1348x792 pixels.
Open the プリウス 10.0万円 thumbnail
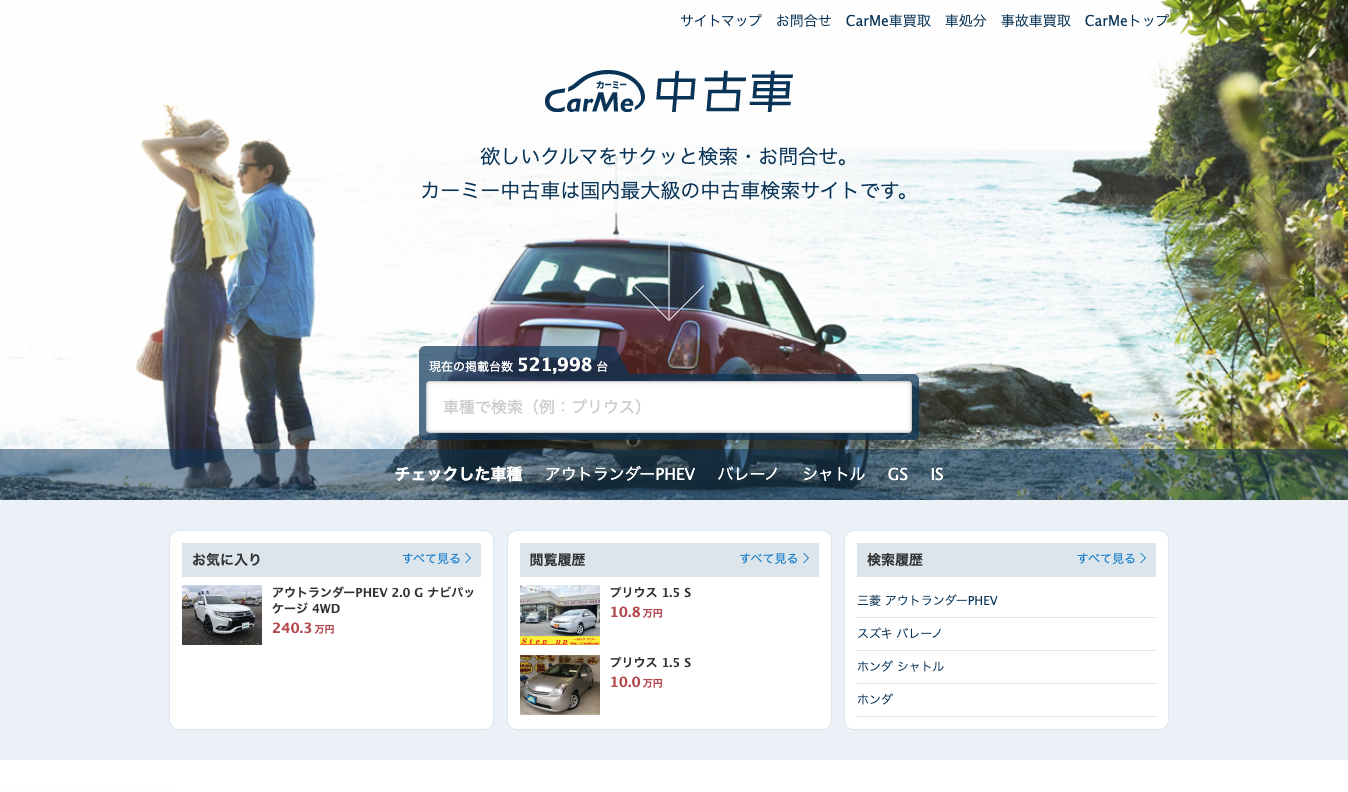560,685
